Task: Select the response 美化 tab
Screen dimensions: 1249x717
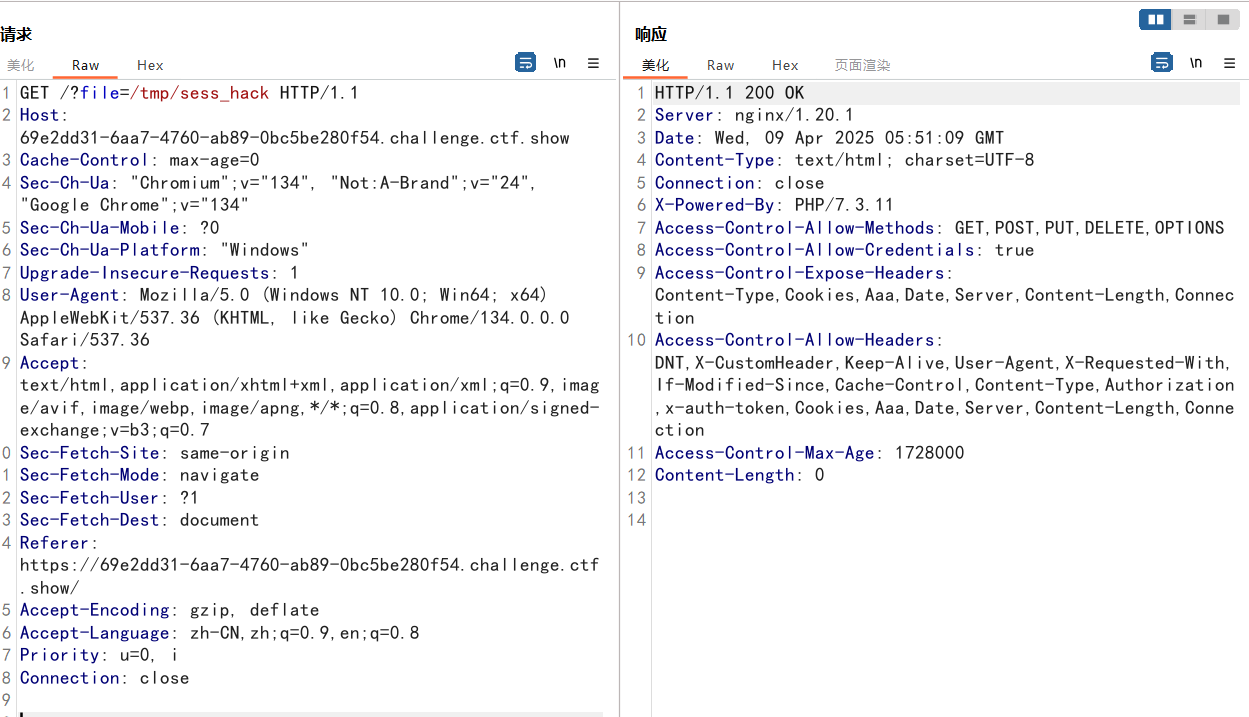Action: (x=655, y=65)
